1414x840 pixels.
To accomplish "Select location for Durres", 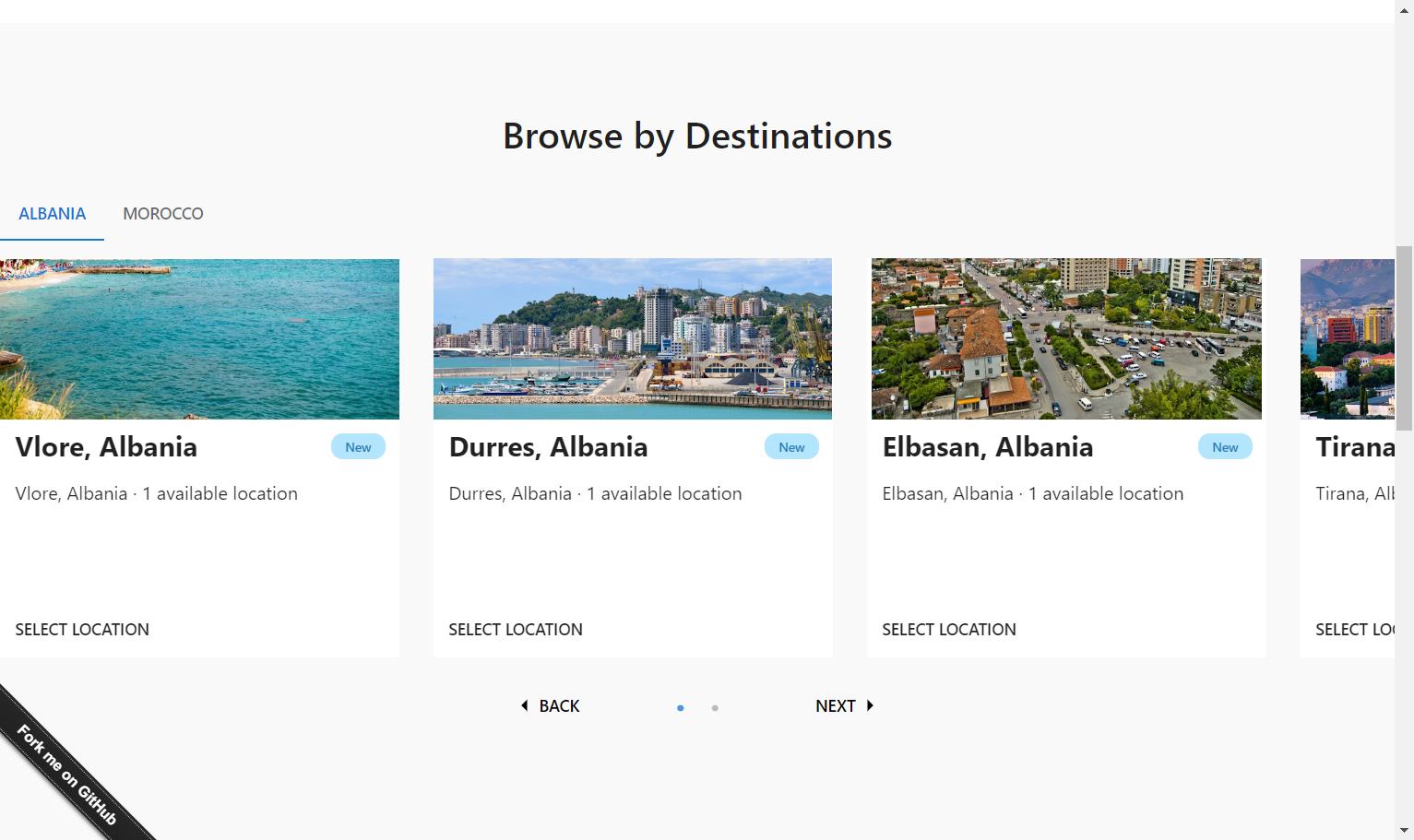I will click(516, 630).
